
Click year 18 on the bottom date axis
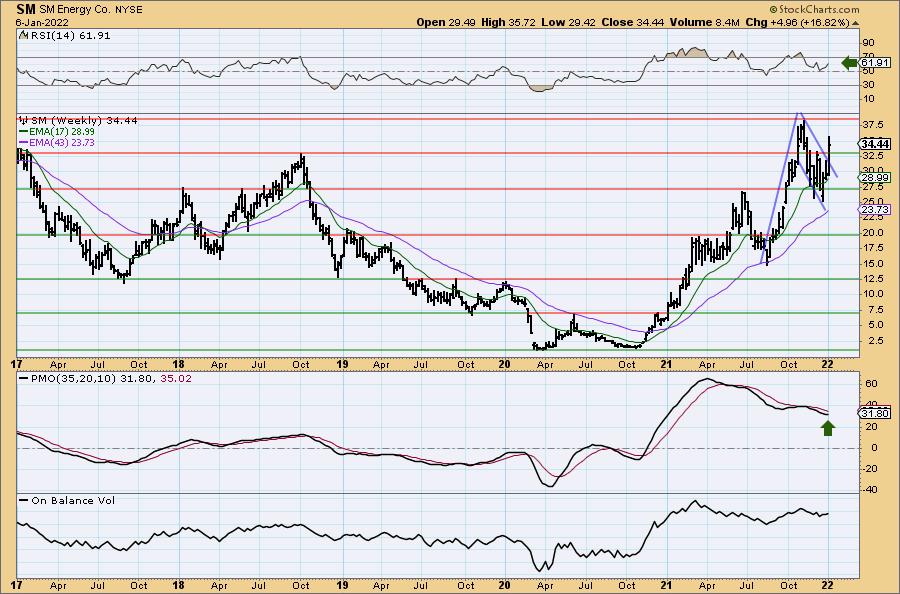coord(178,585)
